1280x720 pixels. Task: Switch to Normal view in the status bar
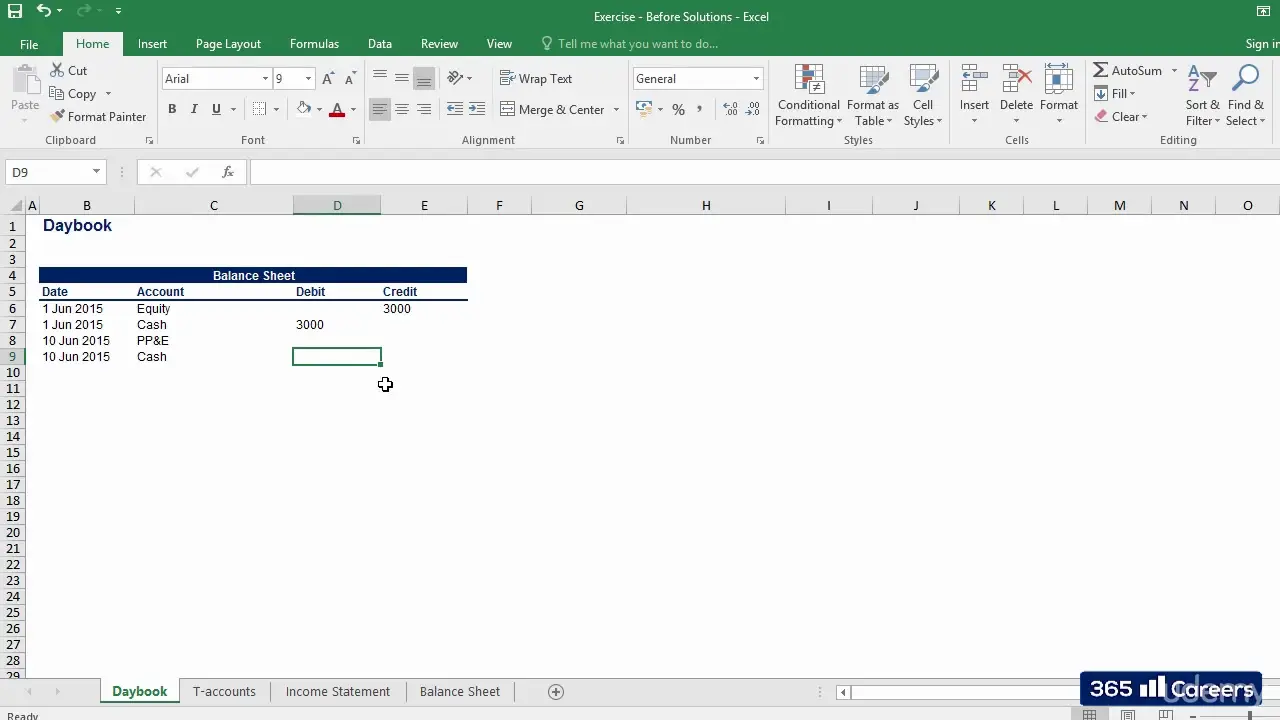pyautogui.click(x=1090, y=715)
